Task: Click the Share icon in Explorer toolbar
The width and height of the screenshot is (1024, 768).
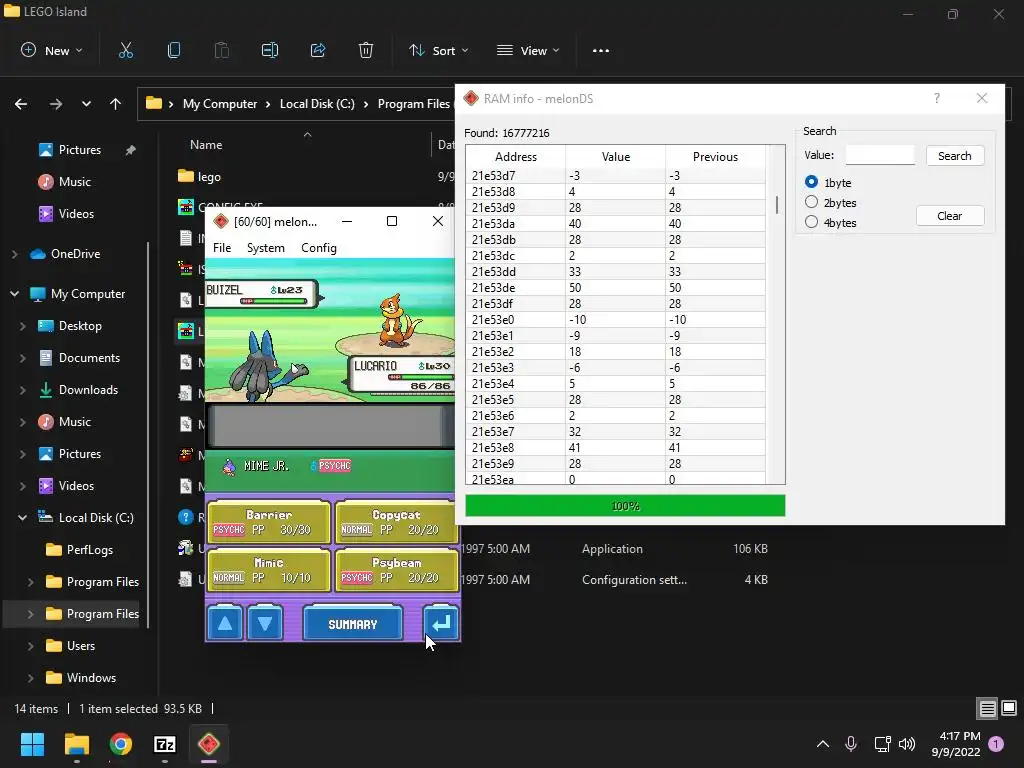Action: tap(318, 50)
